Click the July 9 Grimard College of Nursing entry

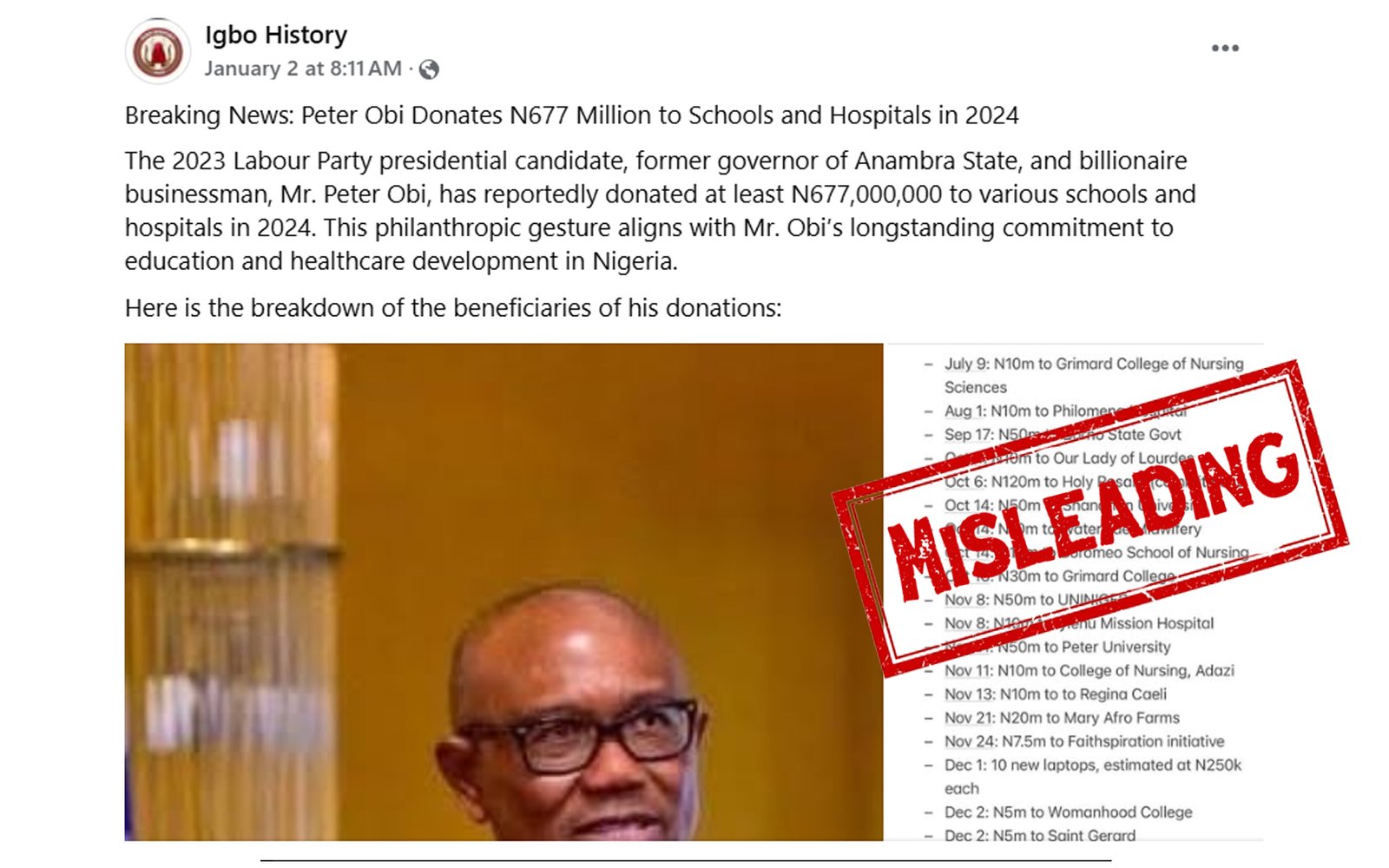click(1094, 376)
